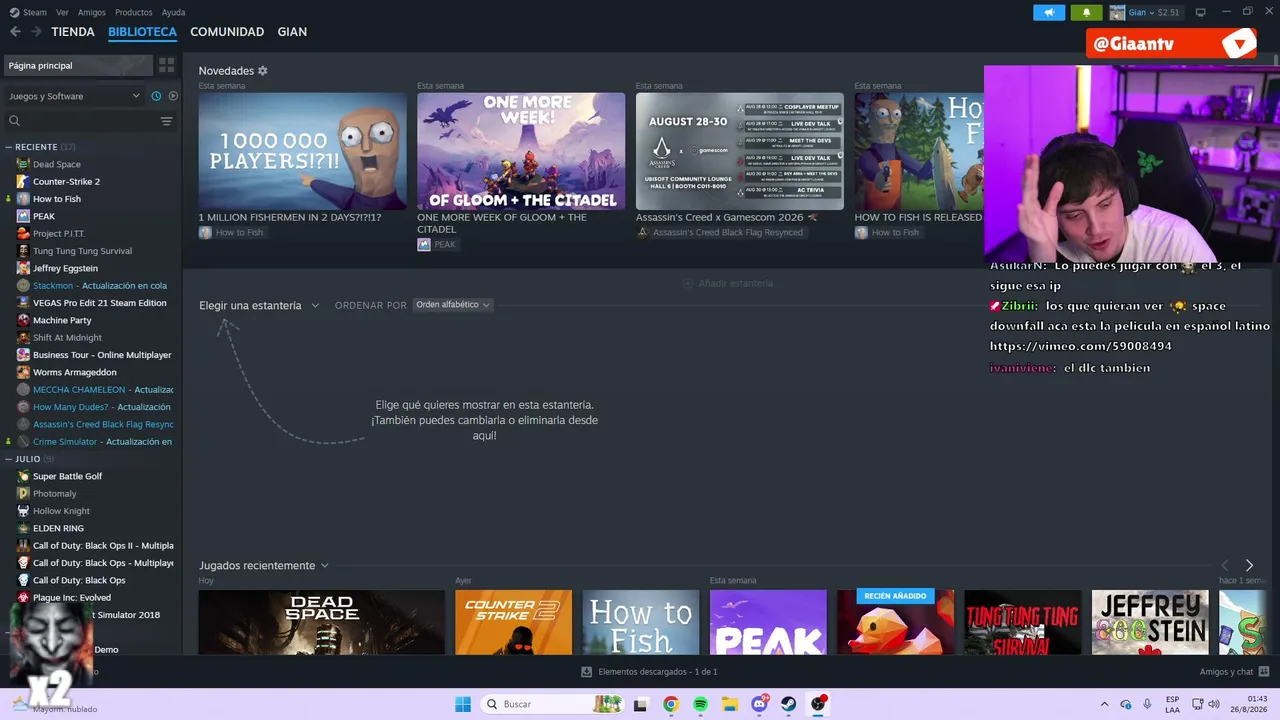Click the Dead Space icon in library list
Image resolution: width=1280 pixels, height=720 pixels.
[23, 164]
